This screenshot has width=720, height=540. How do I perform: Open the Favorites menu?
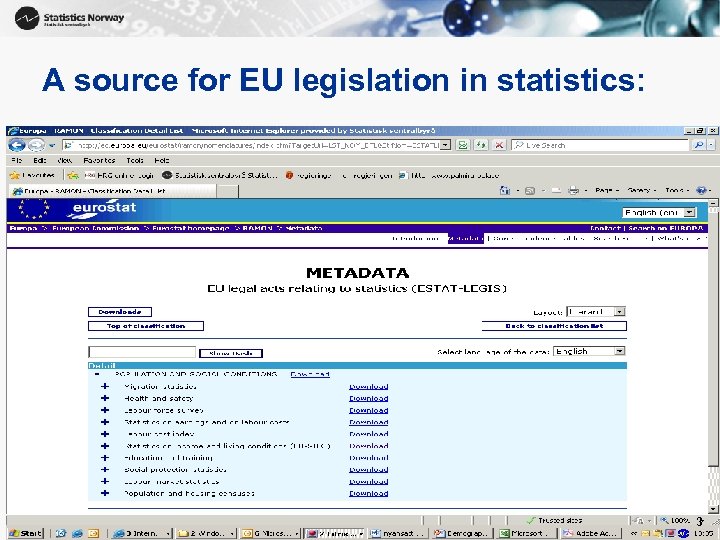coord(99,160)
